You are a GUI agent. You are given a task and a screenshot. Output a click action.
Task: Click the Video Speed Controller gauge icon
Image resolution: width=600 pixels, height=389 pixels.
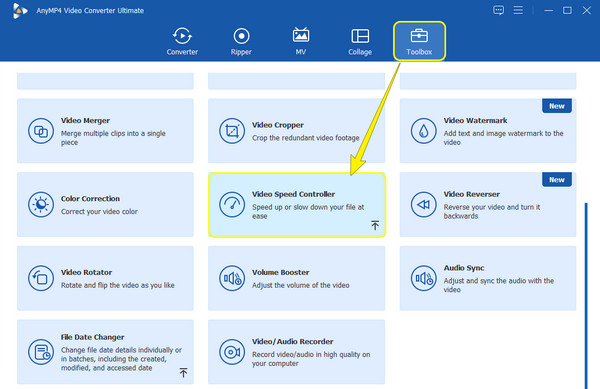pos(232,205)
